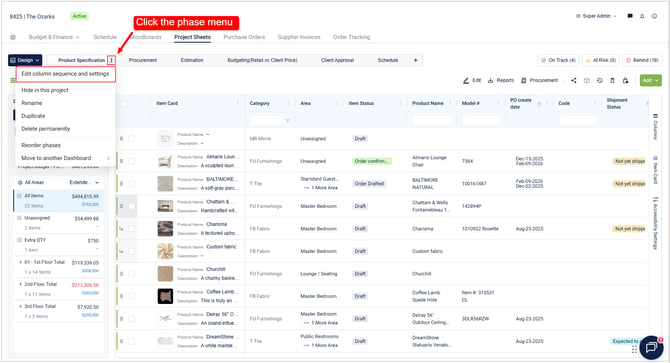Click the trash delete icon in toolbar
Viewport: 670px width, 363px height.
[x=612, y=80]
